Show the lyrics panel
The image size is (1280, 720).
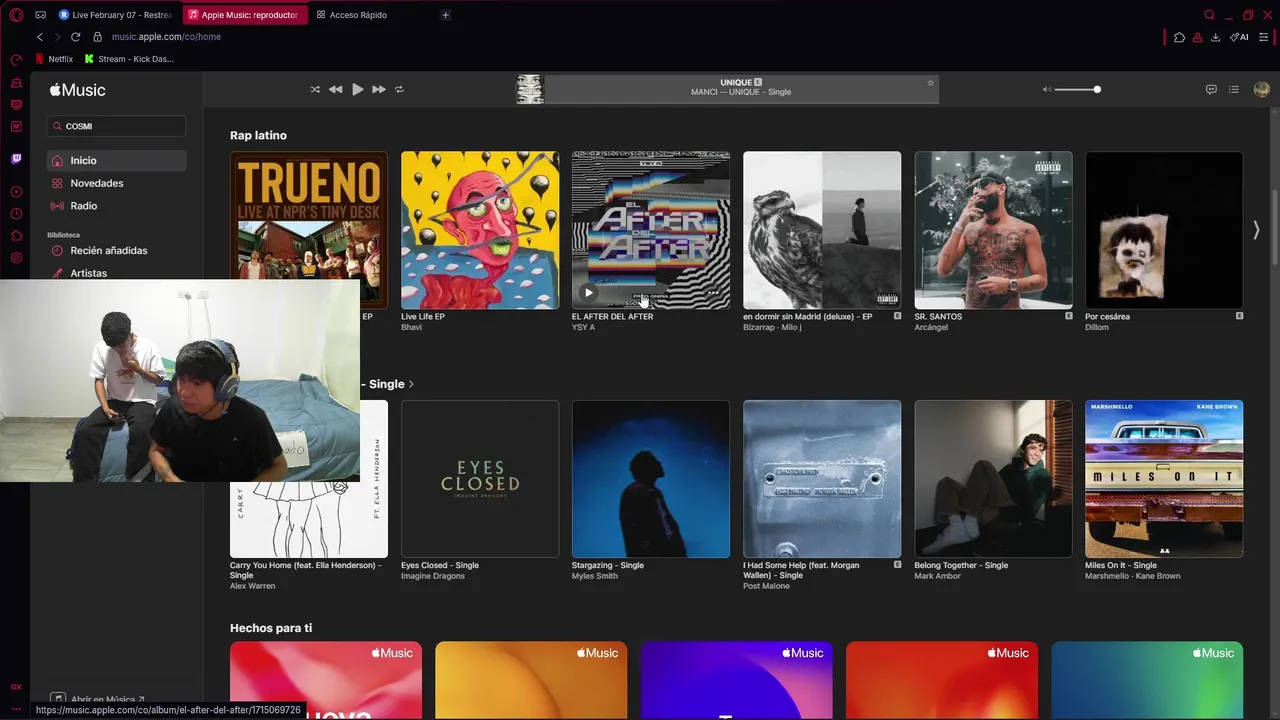[1211, 90]
